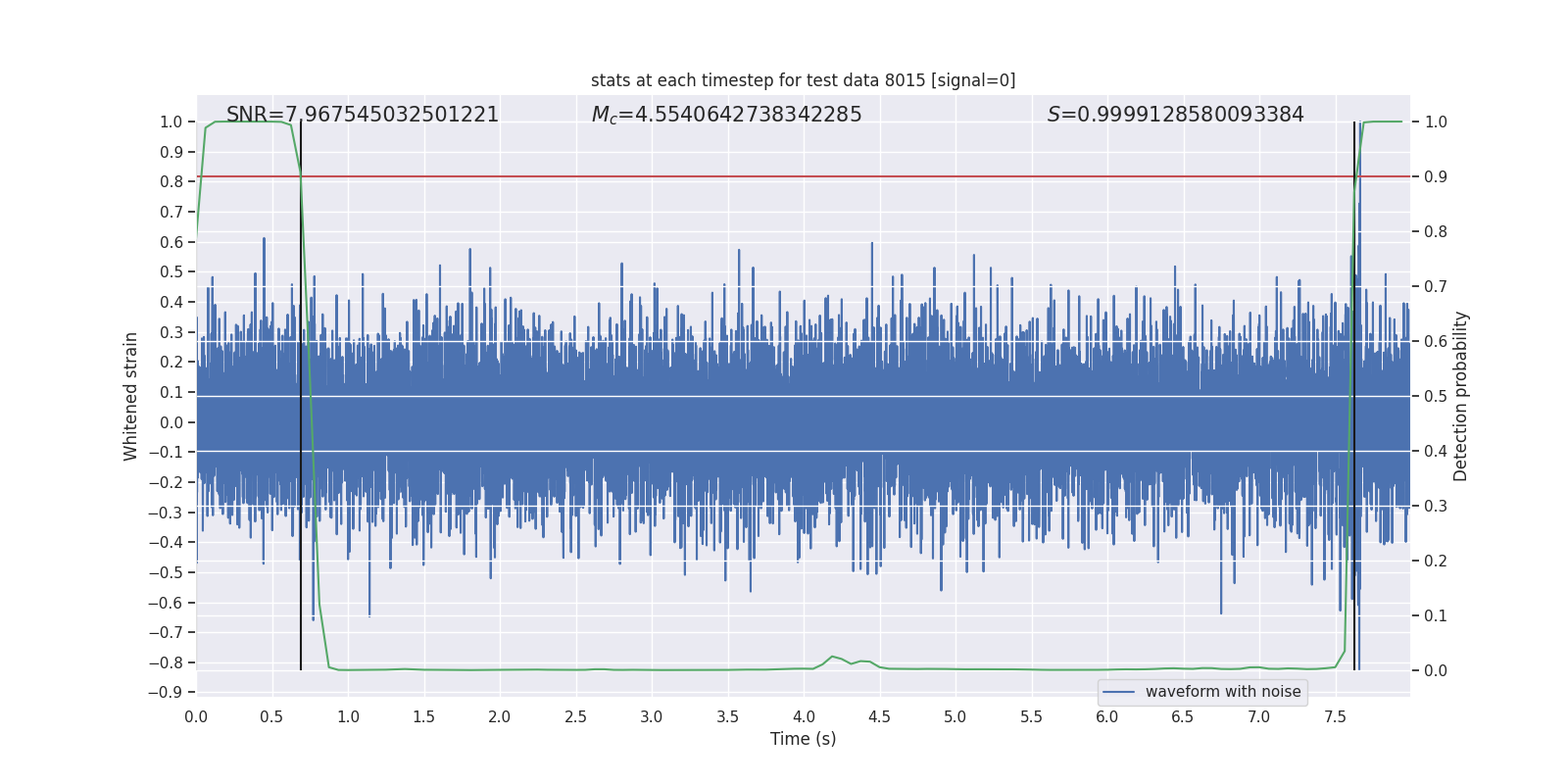The image size is (1568, 784).
Task: Select the S=0.9999 annotation text
Action: (x=1175, y=115)
